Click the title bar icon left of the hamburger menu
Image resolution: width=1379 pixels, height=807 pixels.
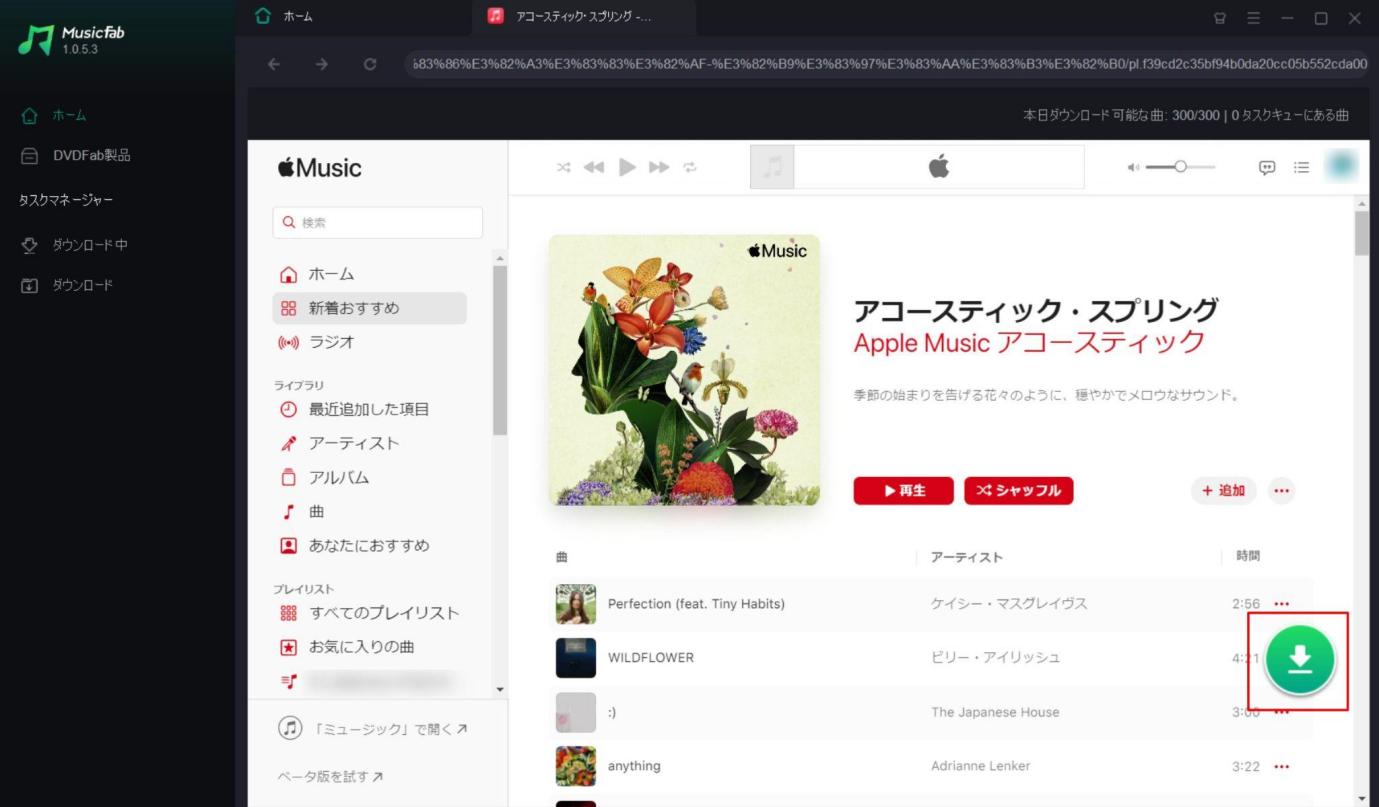click(1219, 18)
